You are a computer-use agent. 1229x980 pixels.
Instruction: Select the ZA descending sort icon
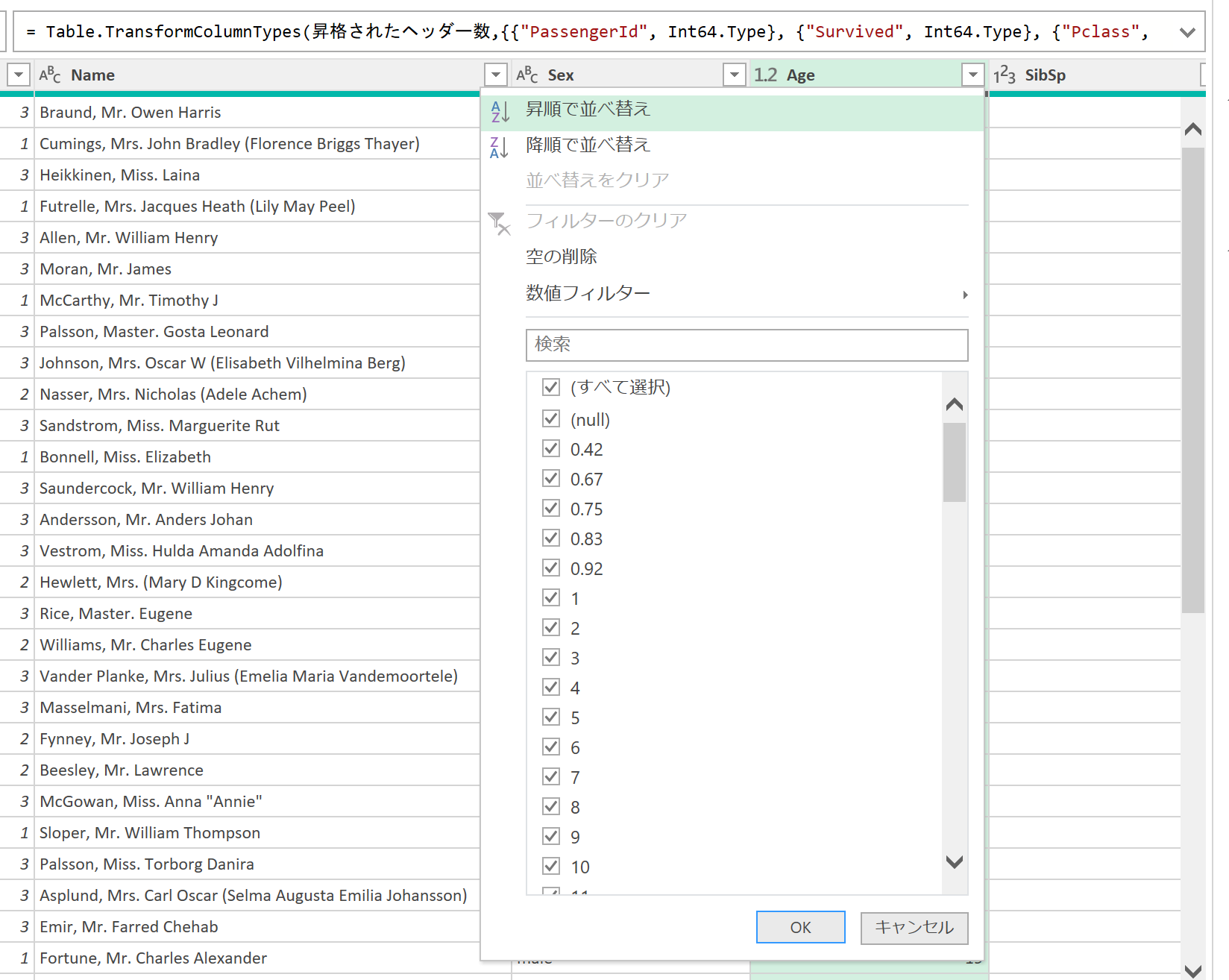pos(497,145)
